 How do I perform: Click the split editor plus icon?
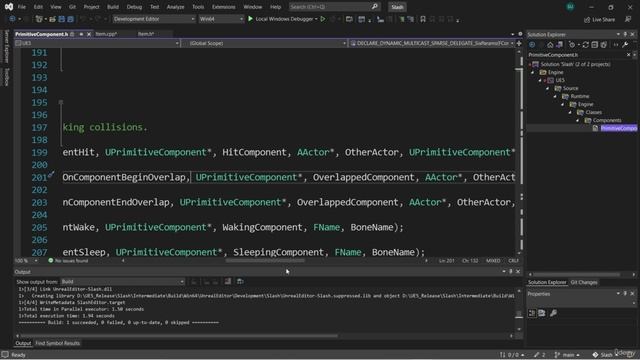519,43
